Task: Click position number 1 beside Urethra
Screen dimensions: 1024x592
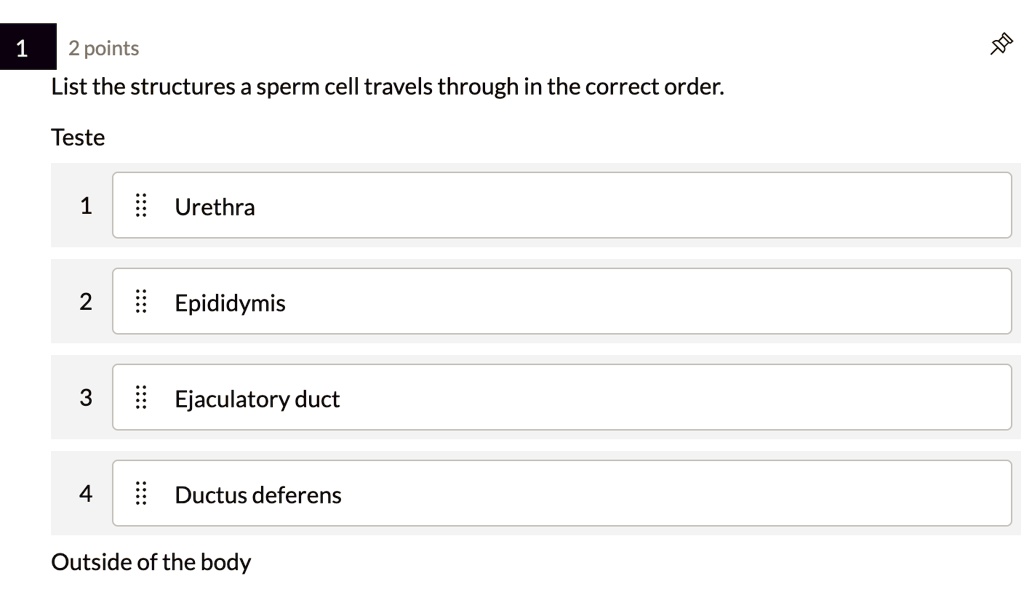Action: pos(85,205)
